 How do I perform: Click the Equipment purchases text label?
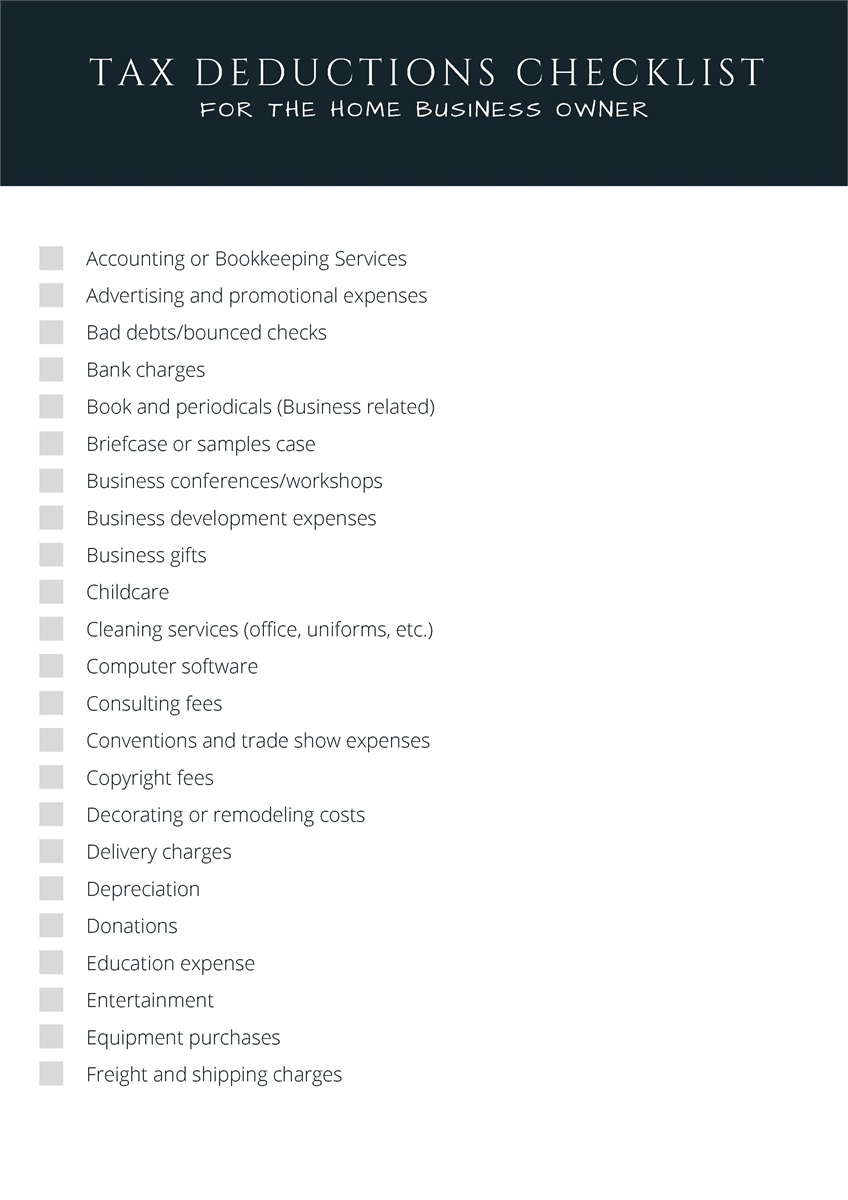tap(183, 1038)
